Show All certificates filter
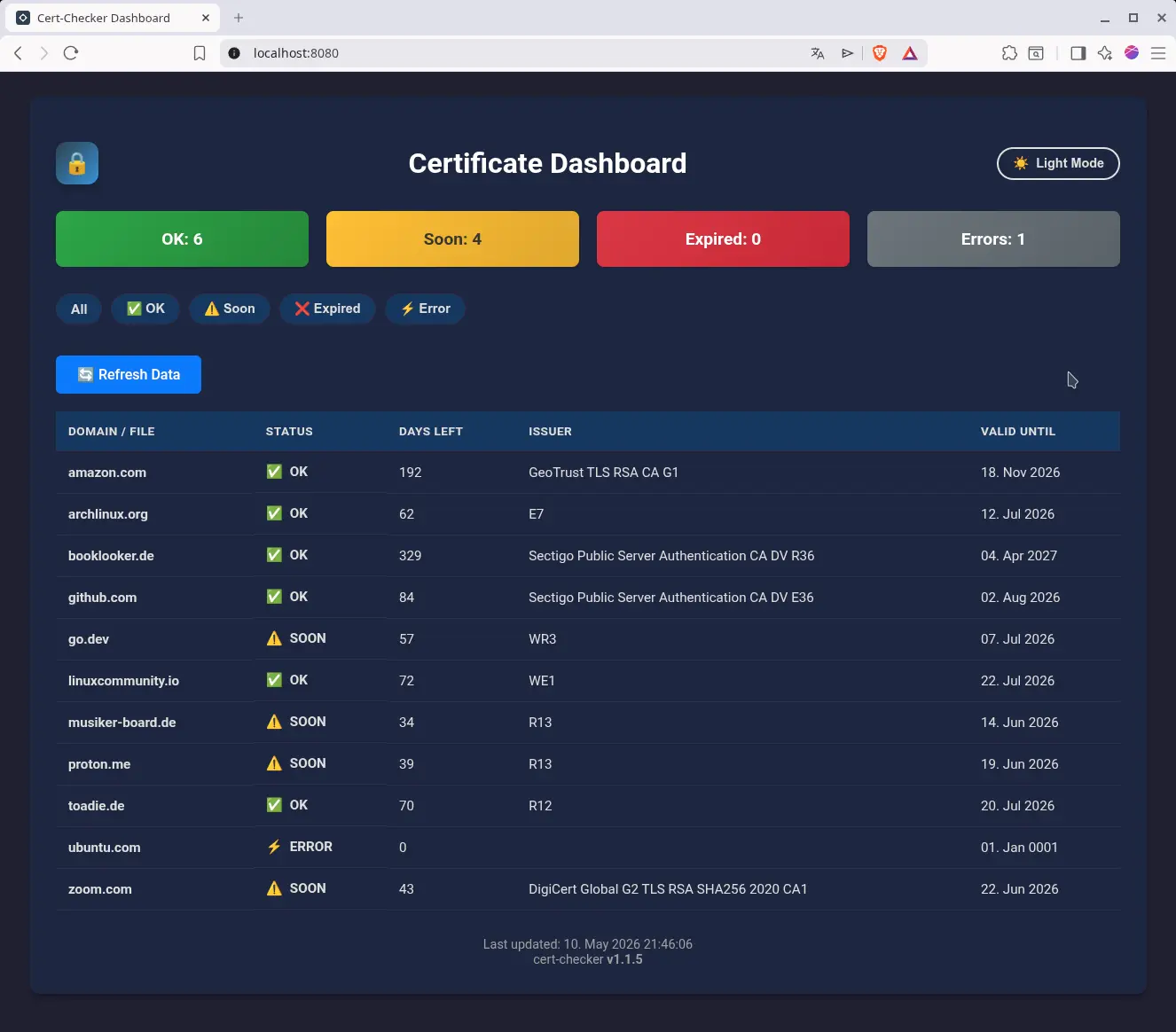This screenshot has height=1032, width=1176. tap(79, 309)
